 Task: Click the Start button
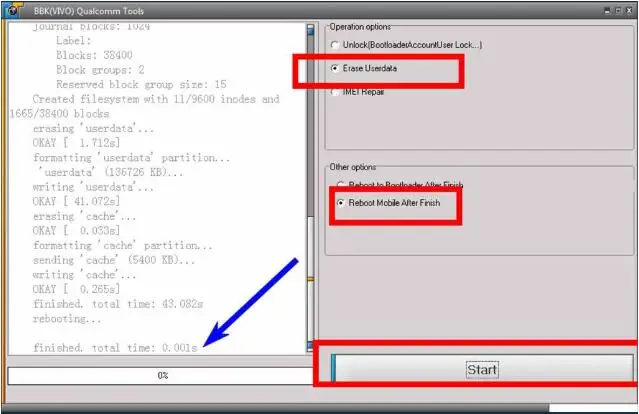pyautogui.click(x=483, y=369)
